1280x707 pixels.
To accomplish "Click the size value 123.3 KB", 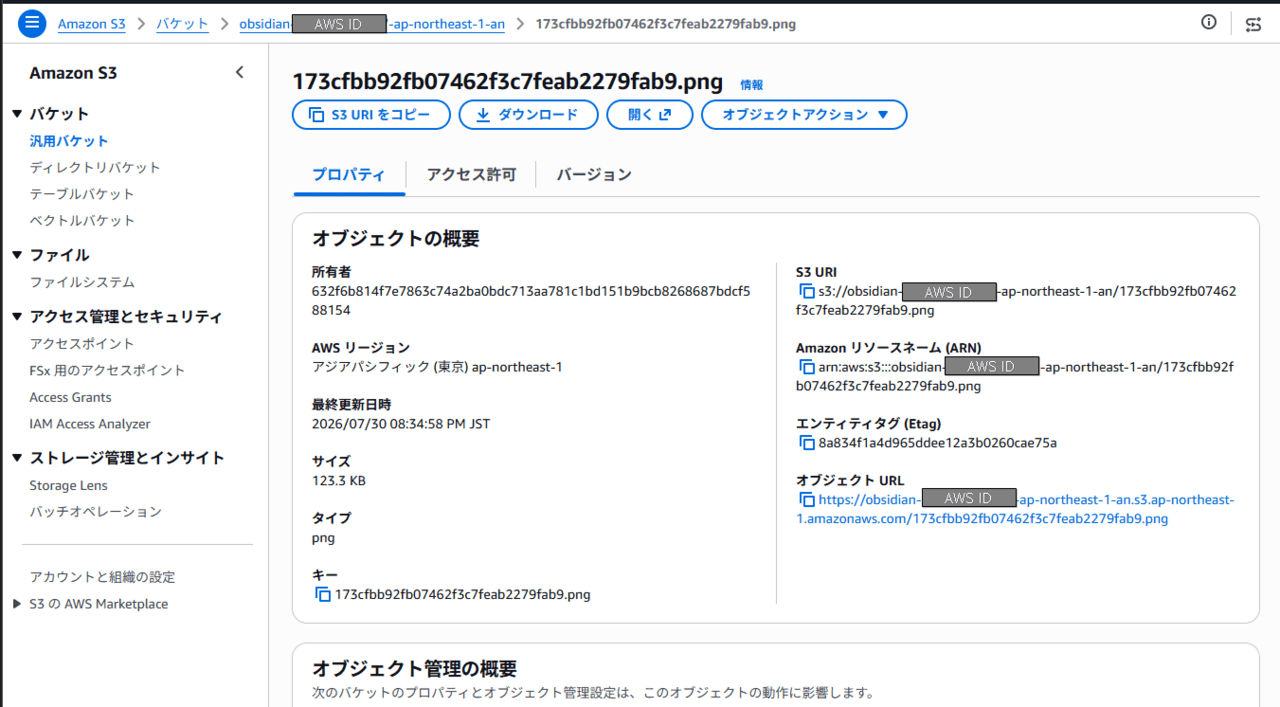I will point(339,481).
